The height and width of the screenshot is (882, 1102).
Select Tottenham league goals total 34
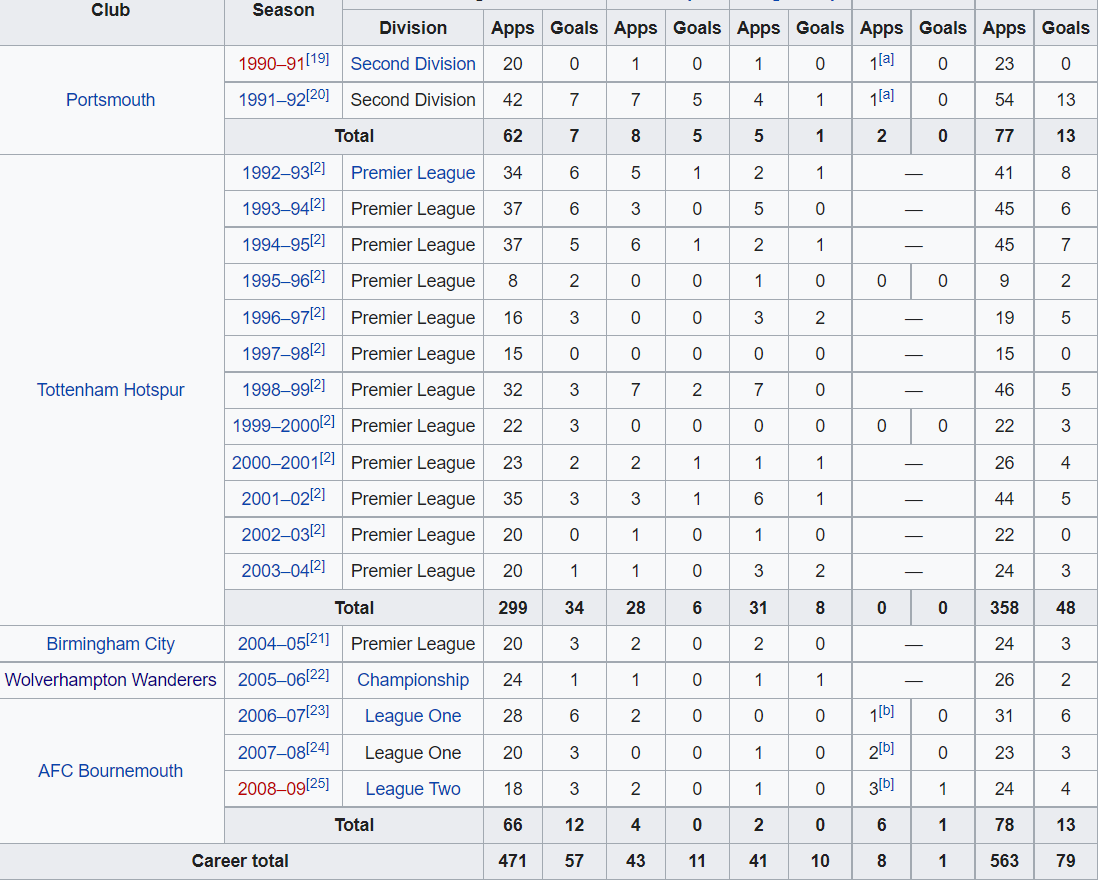tap(574, 608)
